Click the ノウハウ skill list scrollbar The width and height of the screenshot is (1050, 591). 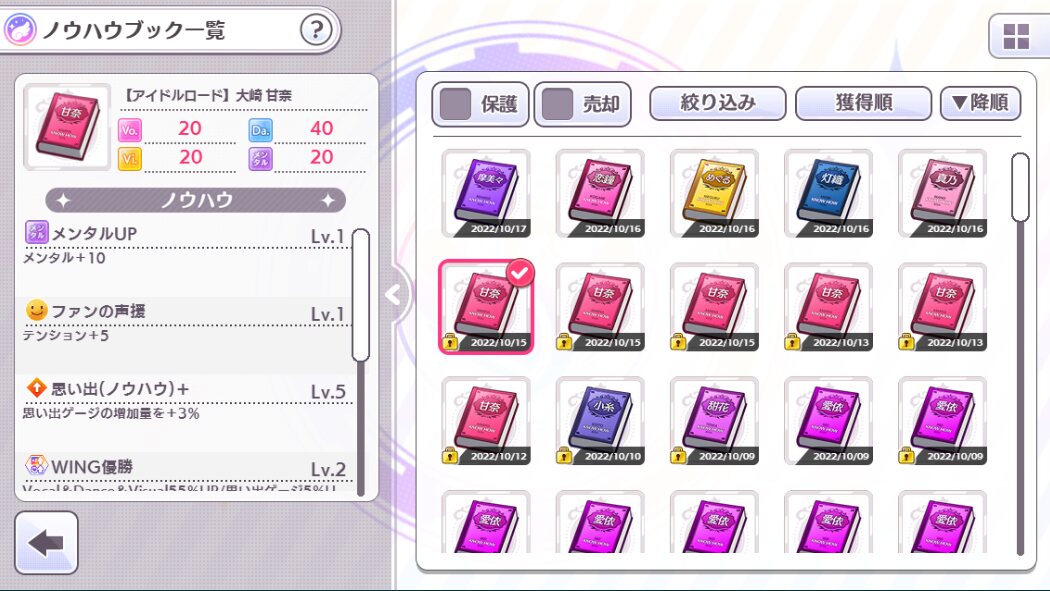[x=360, y=295]
